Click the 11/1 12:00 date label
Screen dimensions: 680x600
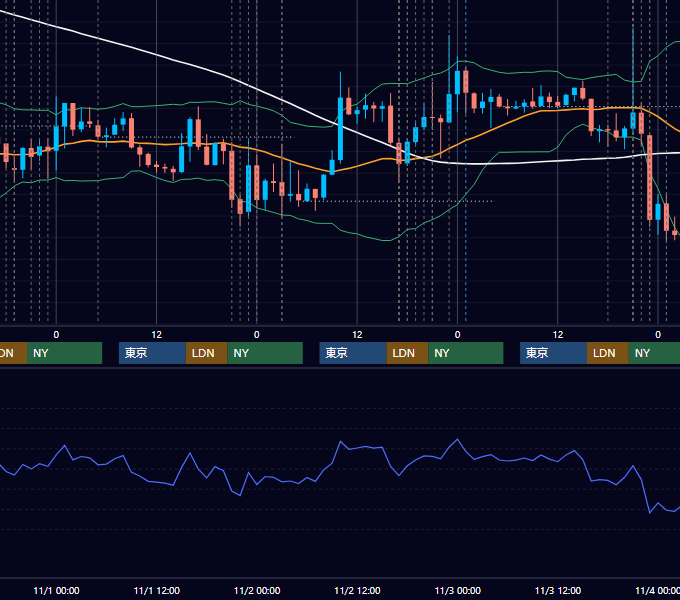pyautogui.click(x=157, y=590)
